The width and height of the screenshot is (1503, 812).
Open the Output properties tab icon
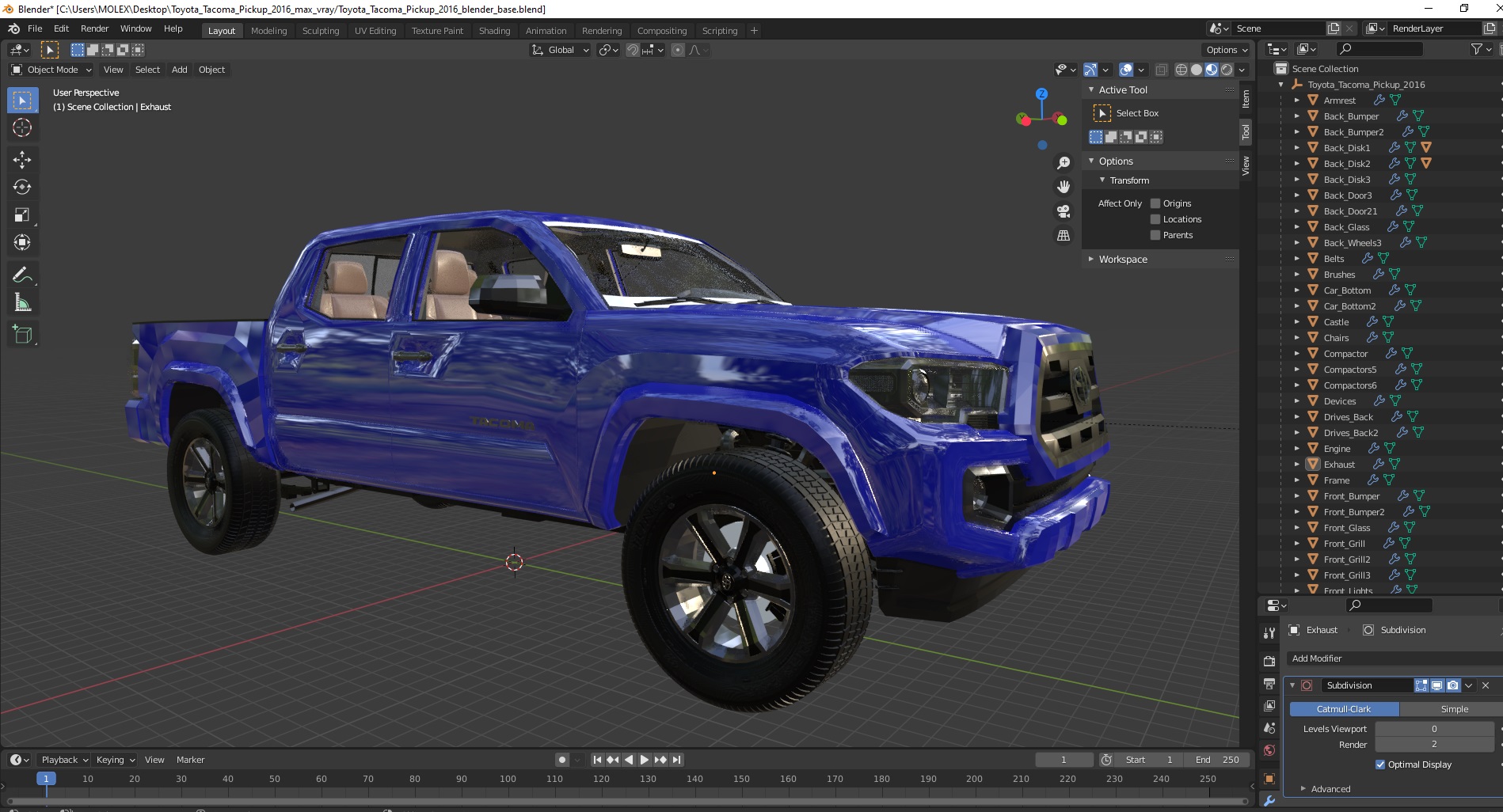point(1269,683)
